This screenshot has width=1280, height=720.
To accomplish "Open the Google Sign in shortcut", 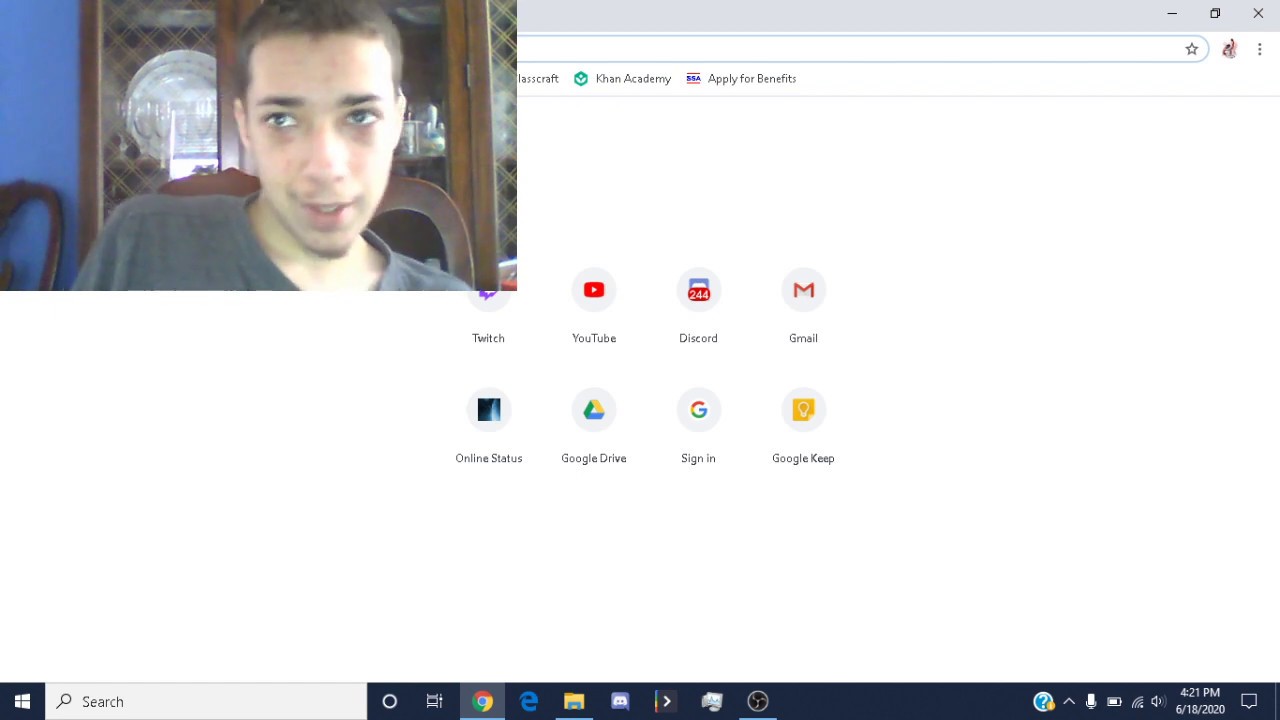I will pos(698,425).
